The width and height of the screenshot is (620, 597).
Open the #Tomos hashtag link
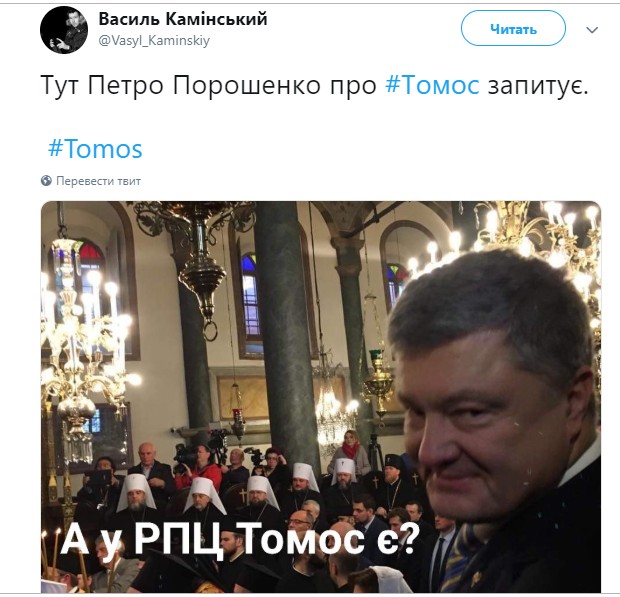pyautogui.click(x=95, y=149)
